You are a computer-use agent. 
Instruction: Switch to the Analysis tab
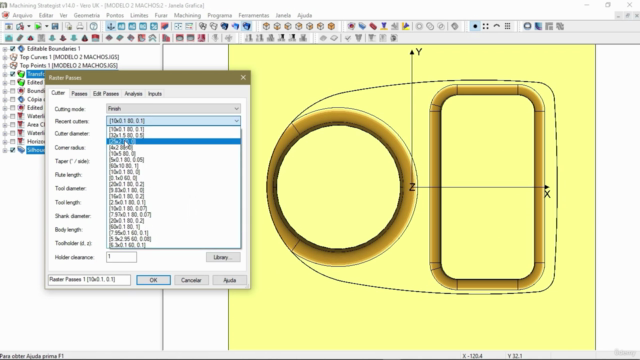(x=133, y=94)
